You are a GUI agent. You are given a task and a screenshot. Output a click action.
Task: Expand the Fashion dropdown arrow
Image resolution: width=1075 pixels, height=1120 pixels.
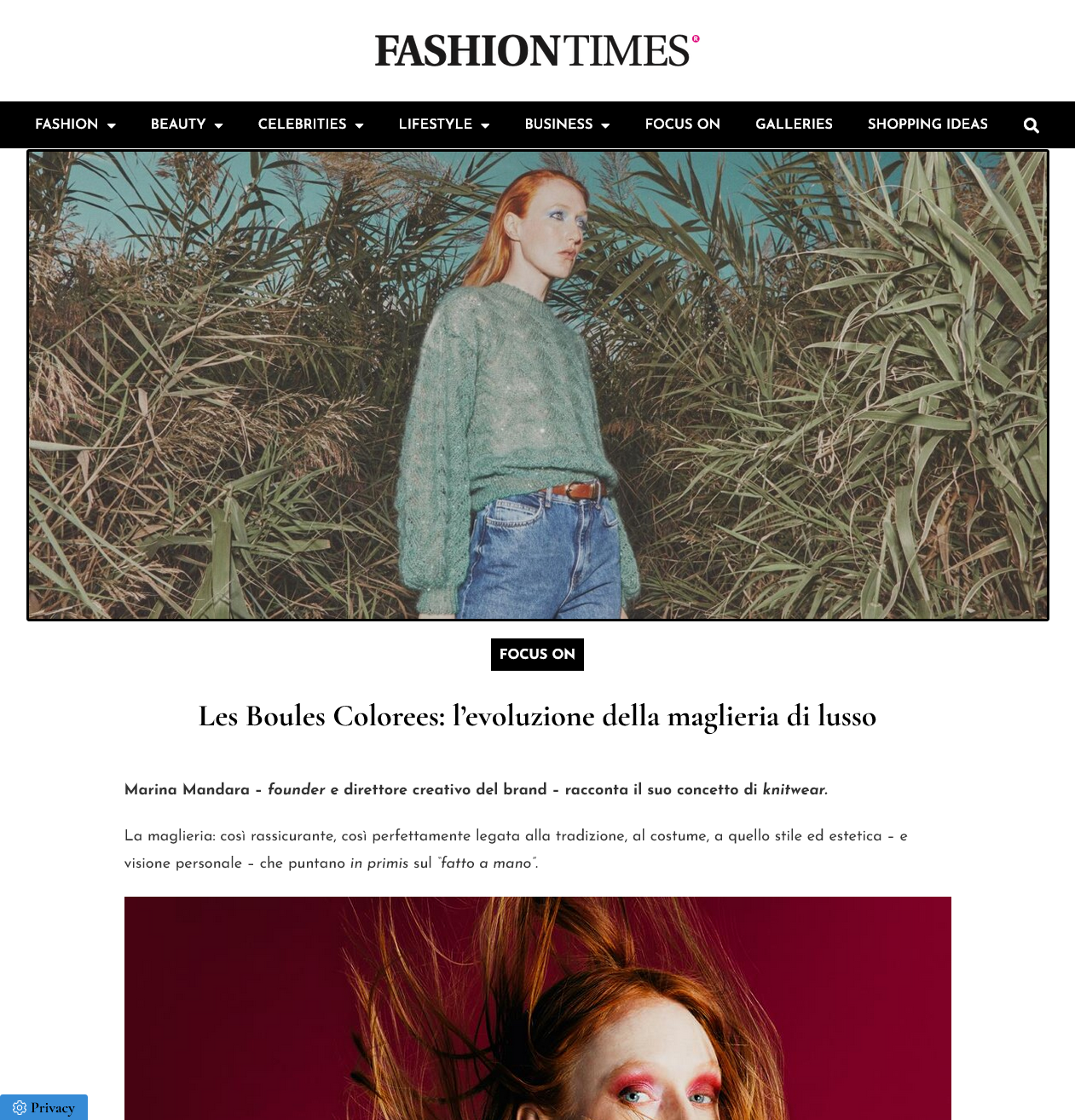pos(111,125)
